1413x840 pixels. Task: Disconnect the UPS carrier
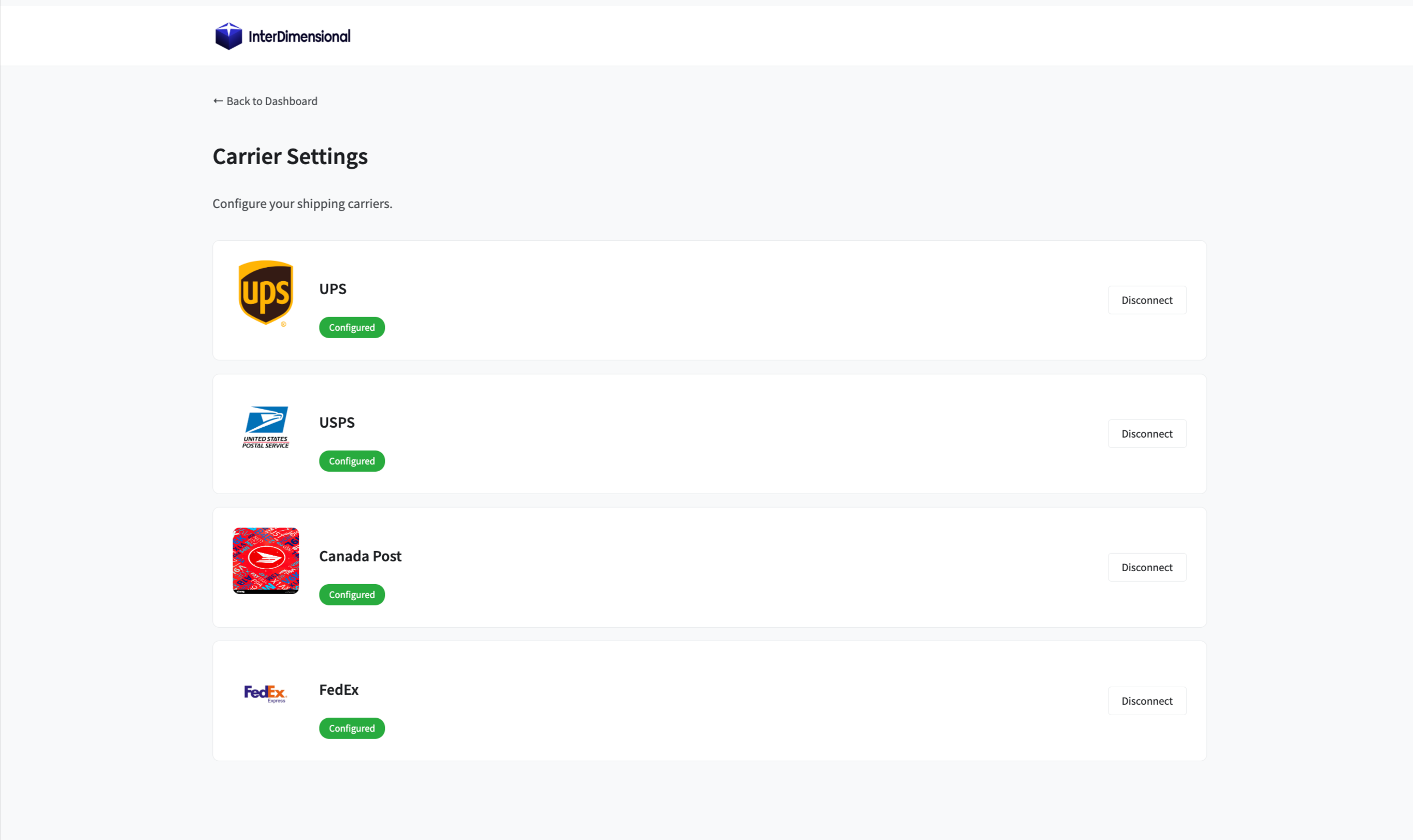1147,300
